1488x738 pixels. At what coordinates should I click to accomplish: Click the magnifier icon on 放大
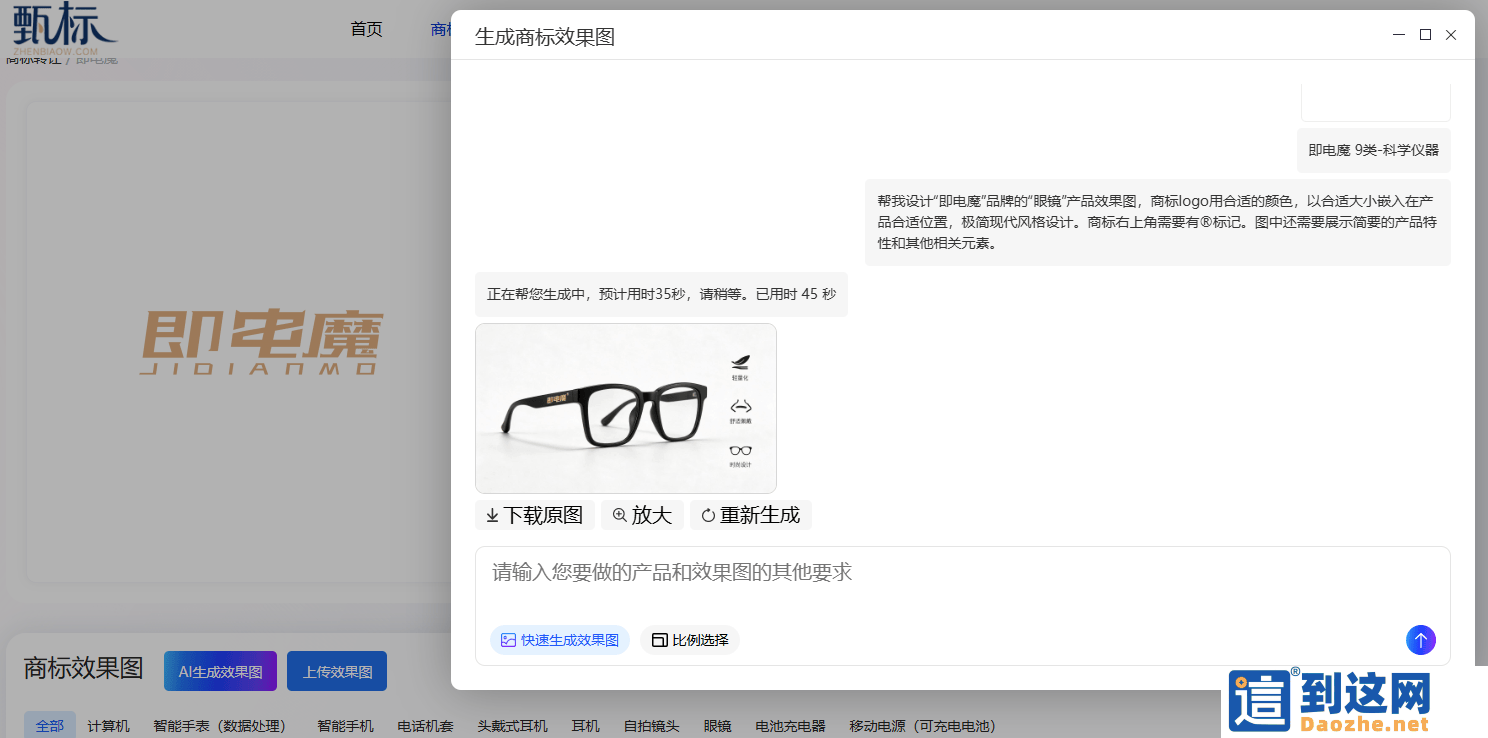[620, 515]
